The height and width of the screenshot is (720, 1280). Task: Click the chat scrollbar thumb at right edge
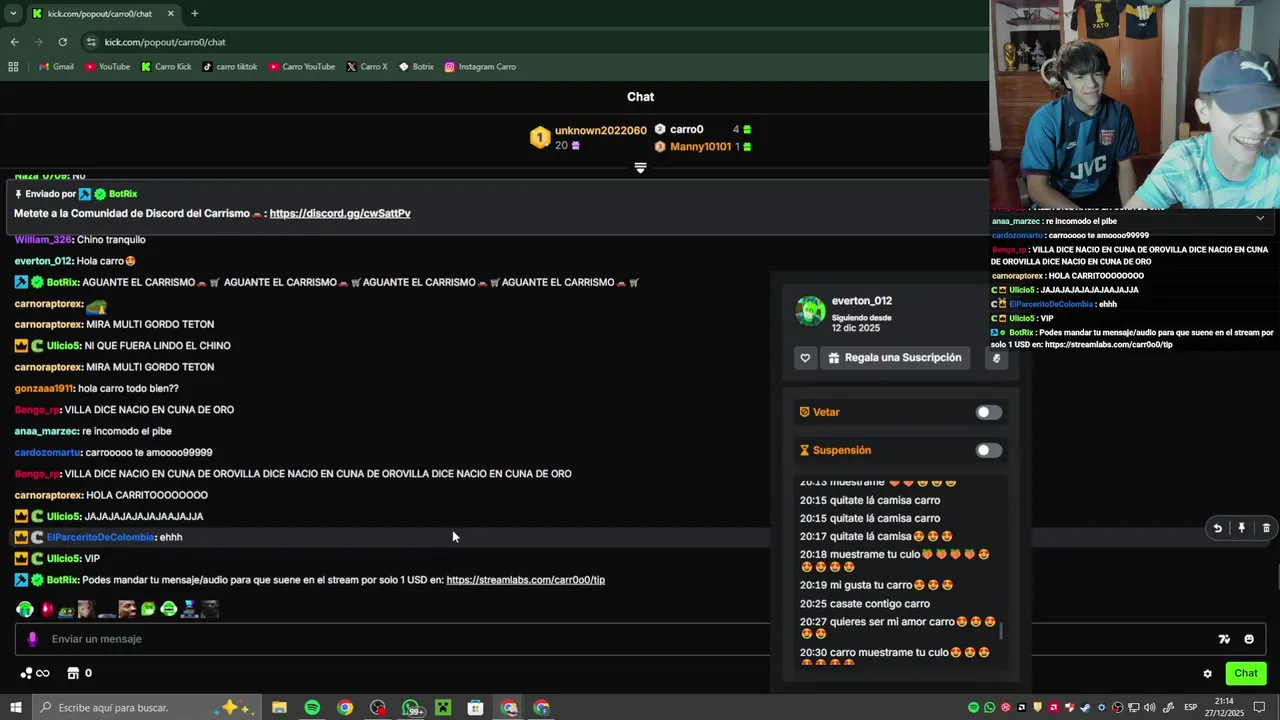click(1278, 577)
